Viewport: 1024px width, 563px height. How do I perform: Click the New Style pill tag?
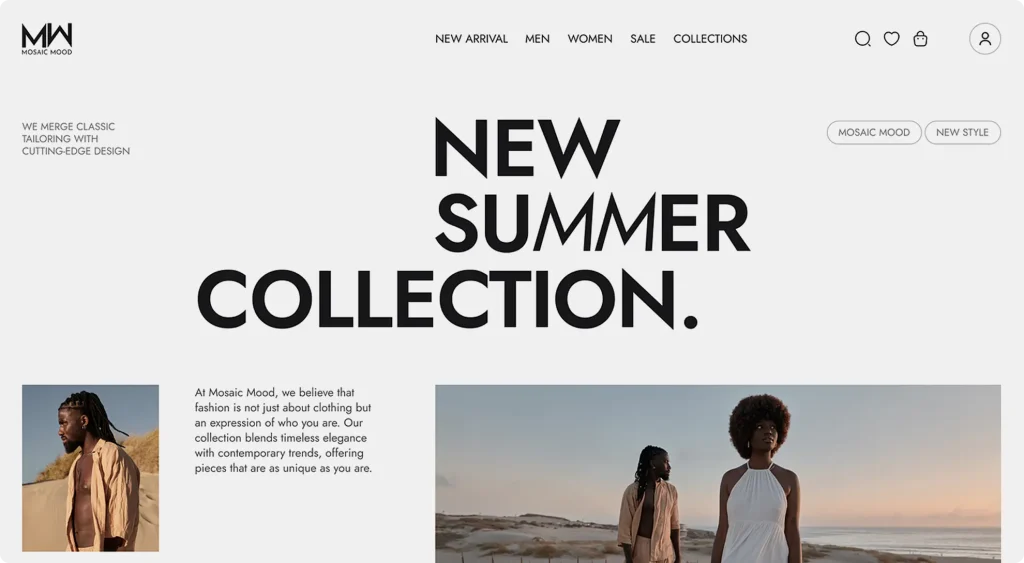coord(962,133)
